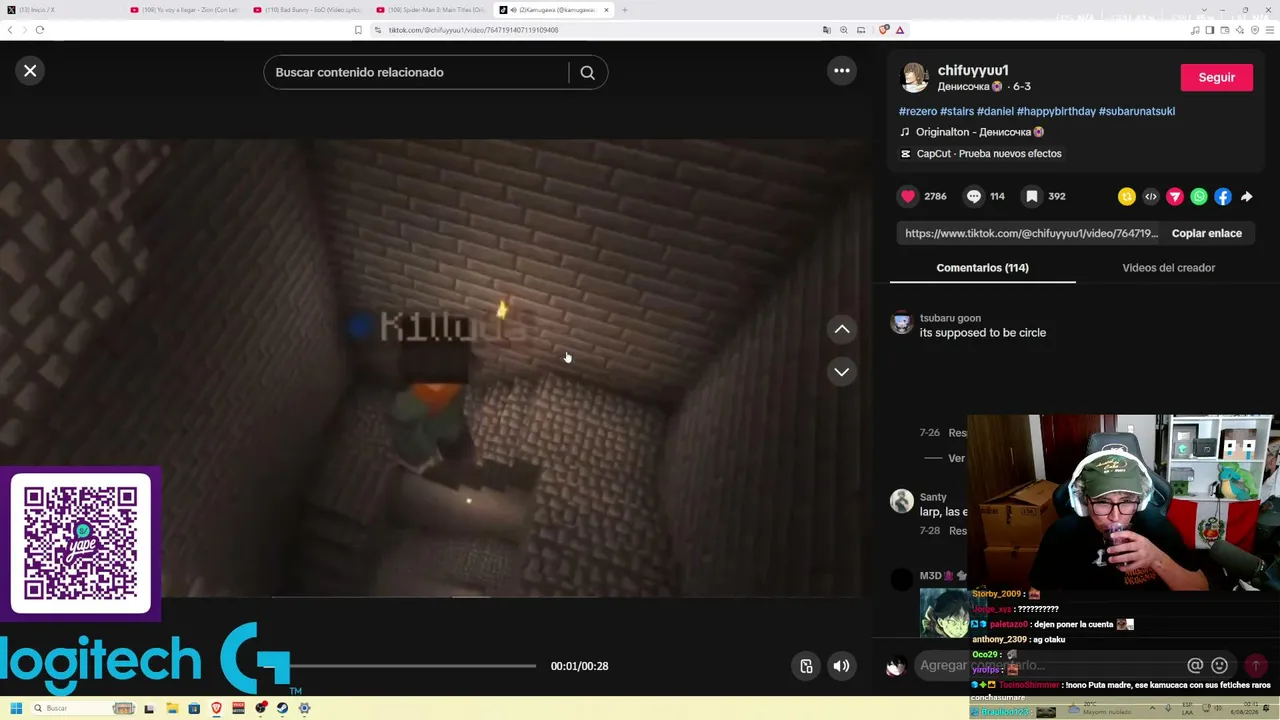Open comments via the speech bubble icon
The width and height of the screenshot is (1280, 720).
(x=974, y=196)
